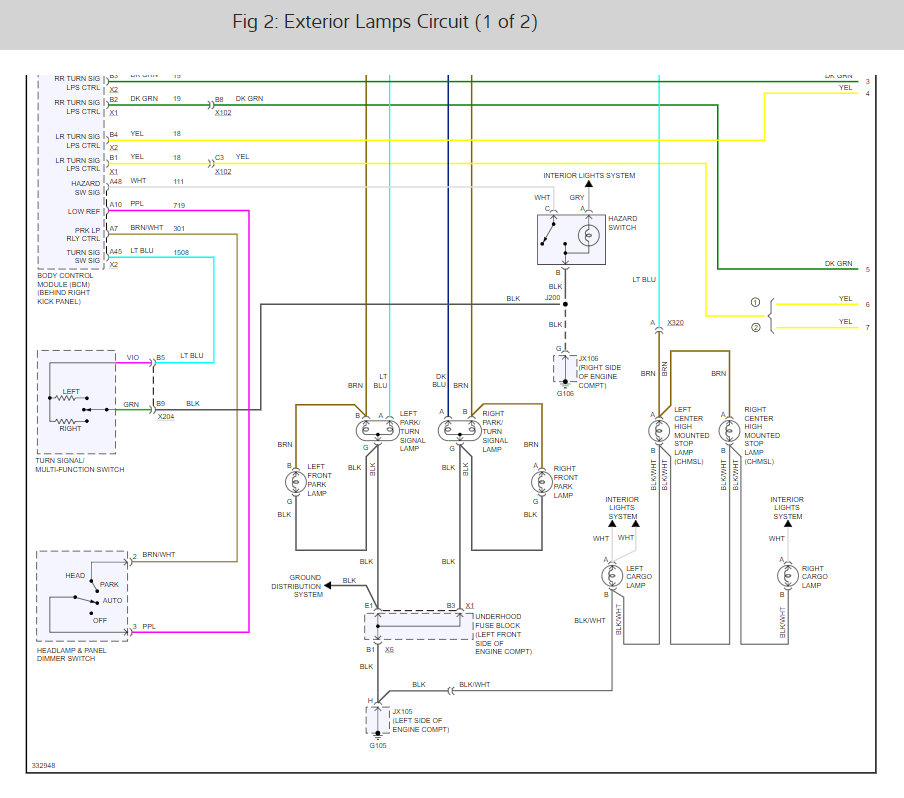Viewport: 904px width, 798px height.
Task: Select the Right Cargo Lamp bulb symbol
Action: click(788, 575)
